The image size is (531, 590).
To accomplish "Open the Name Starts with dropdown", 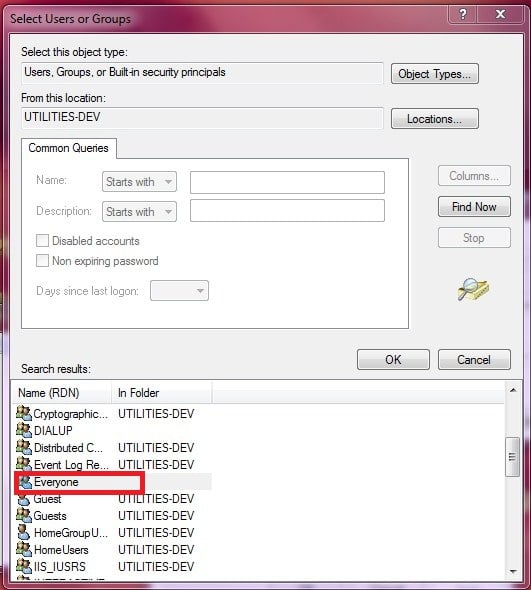I will 139,182.
